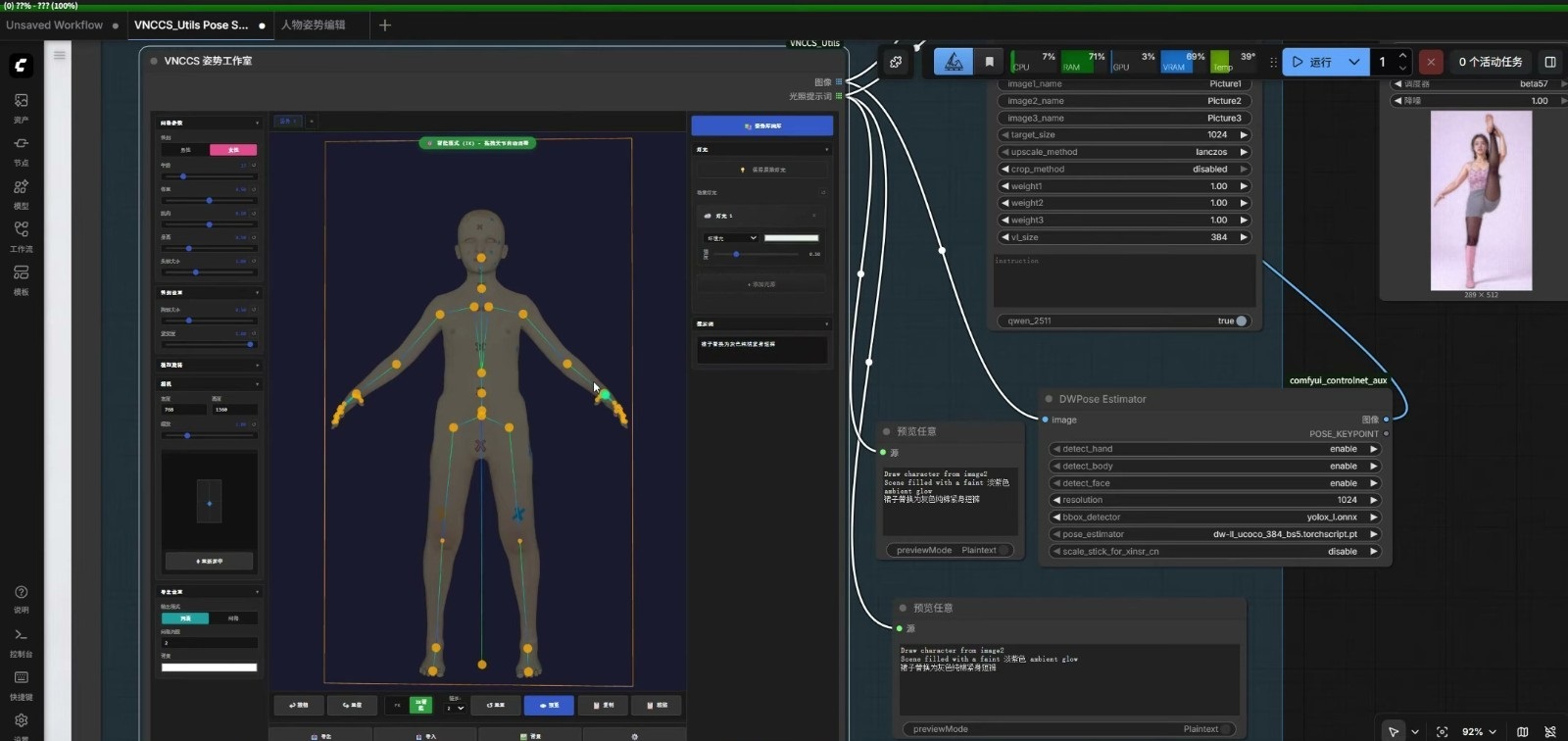1568x741 pixels.
Task: Open the 资产 (Assets) sidebar icon
Action: point(21,101)
